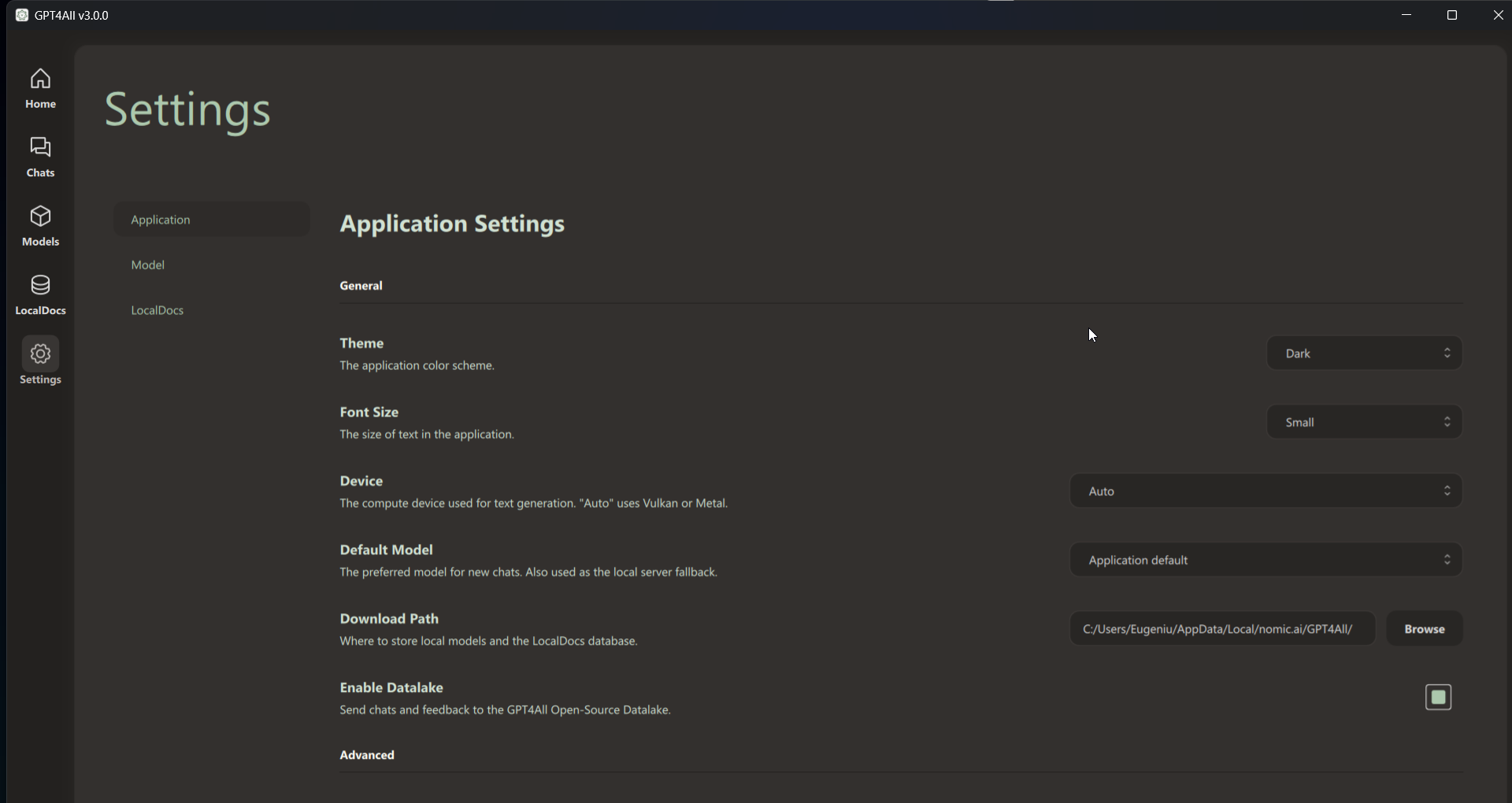Maximize the GPT4All window
The height and width of the screenshot is (803, 1512).
[x=1452, y=15]
